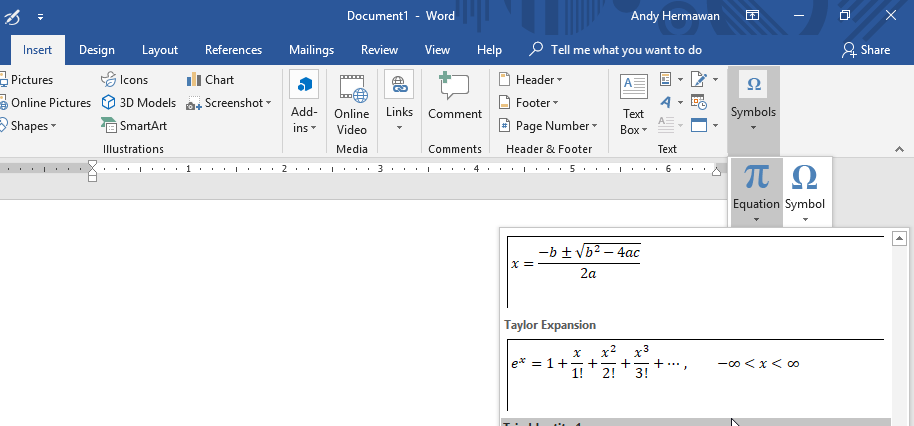Switch to the Layout tab

pyautogui.click(x=160, y=50)
